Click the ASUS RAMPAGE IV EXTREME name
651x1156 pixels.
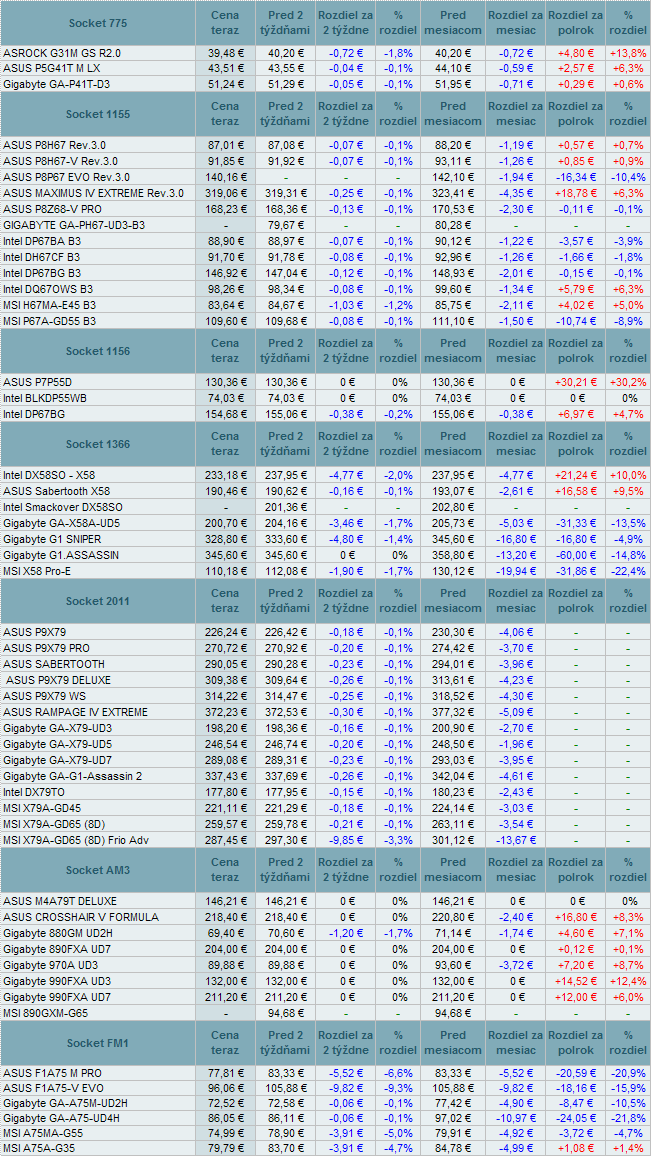75,711
